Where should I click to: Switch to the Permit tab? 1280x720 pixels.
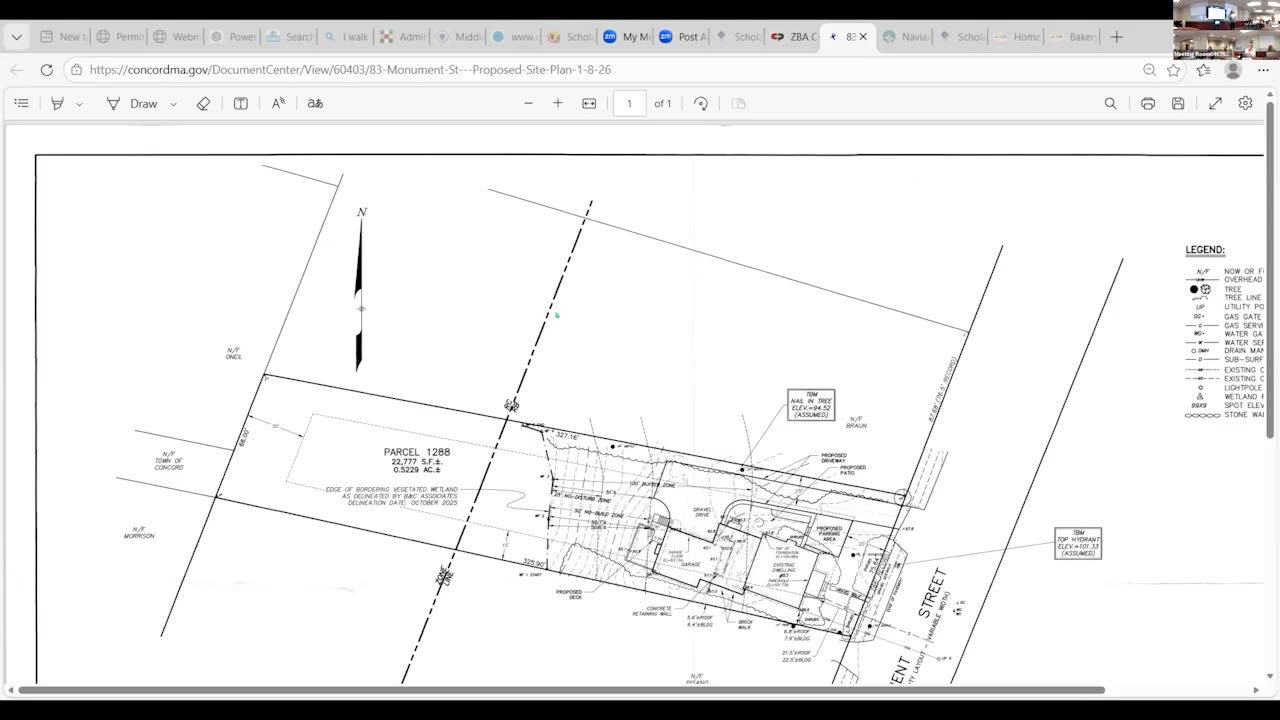pyautogui.click(x=119, y=37)
